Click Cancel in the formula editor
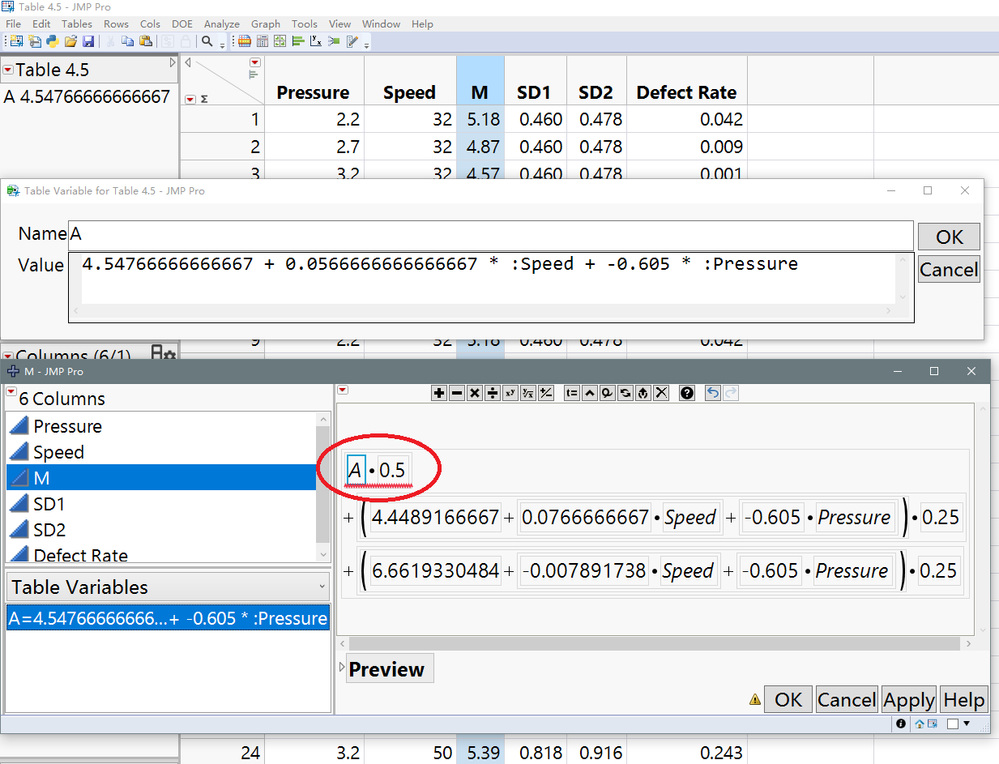999x764 pixels. 847,700
